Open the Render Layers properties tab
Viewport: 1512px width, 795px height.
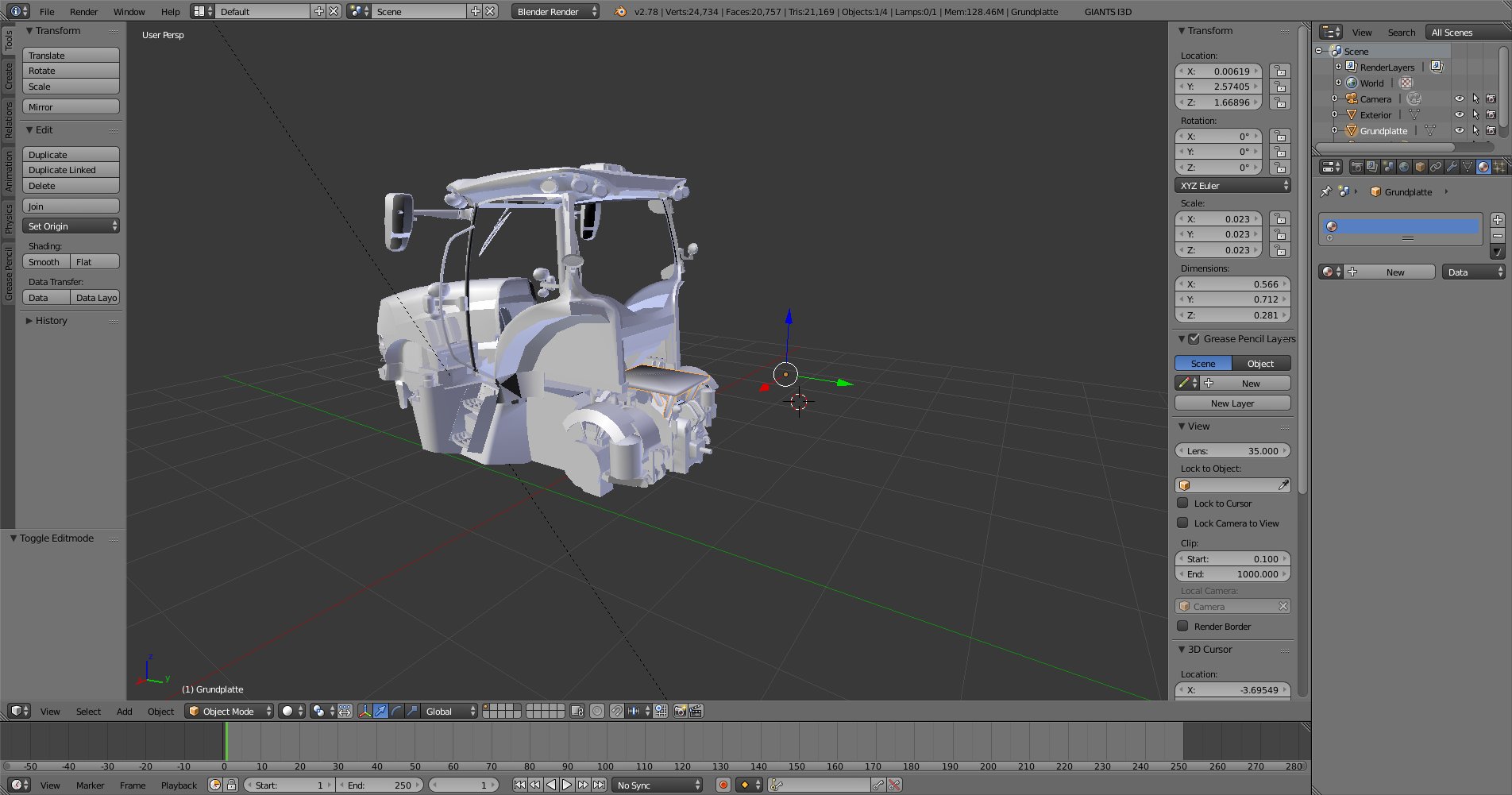click(x=1372, y=167)
